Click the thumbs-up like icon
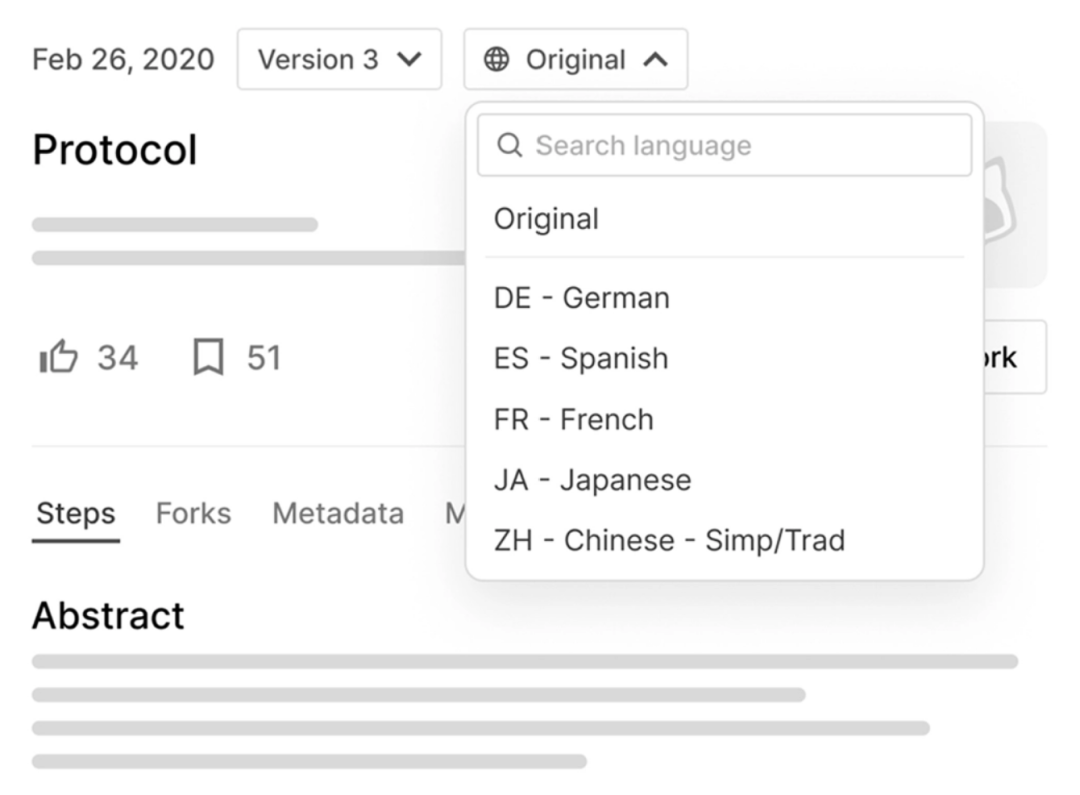 tap(59, 357)
